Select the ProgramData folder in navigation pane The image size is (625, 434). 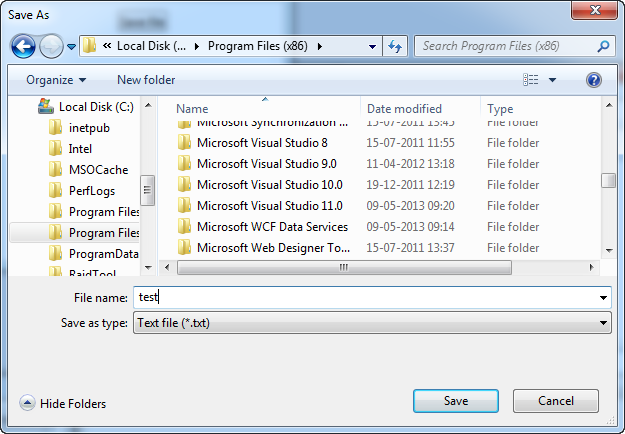click(x=103, y=254)
